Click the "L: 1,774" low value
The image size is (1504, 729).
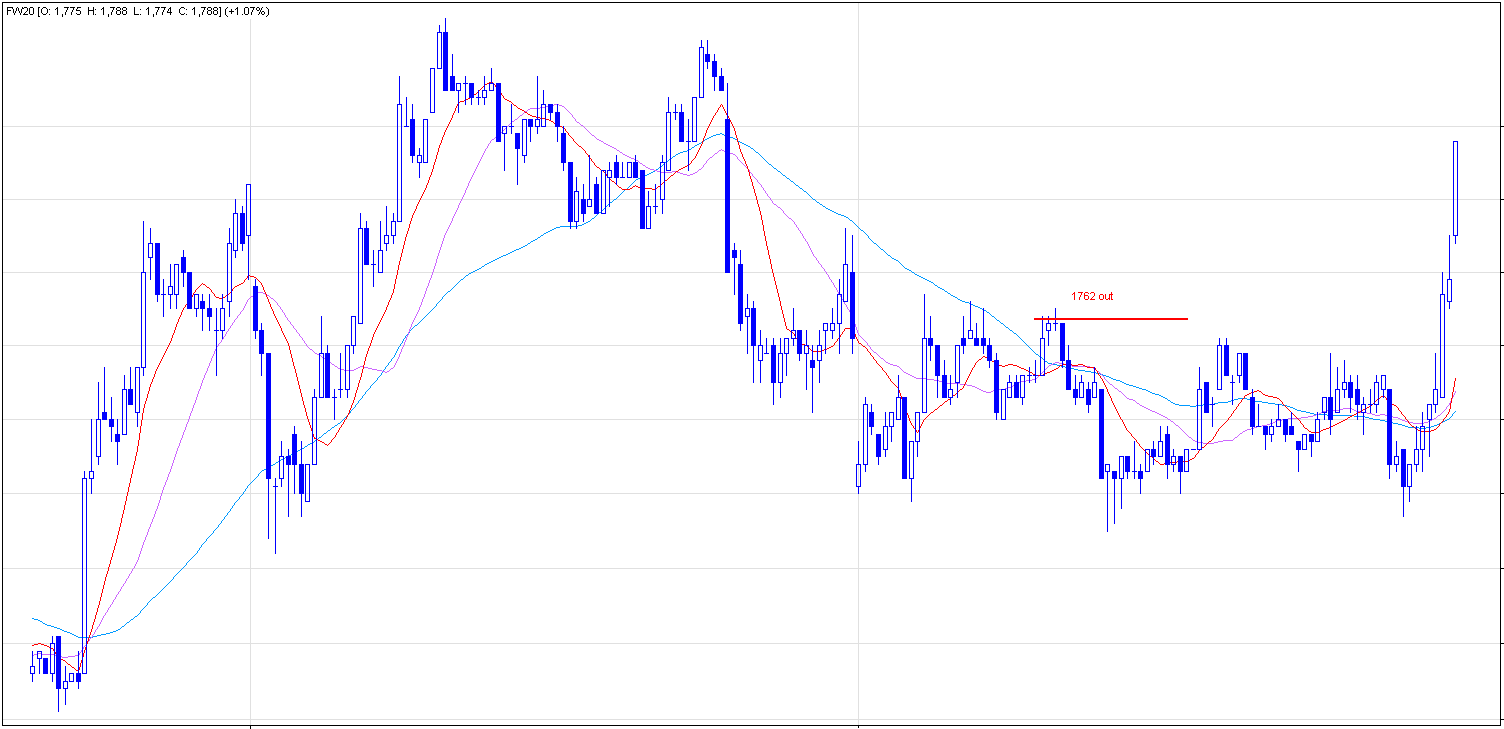click(153, 11)
